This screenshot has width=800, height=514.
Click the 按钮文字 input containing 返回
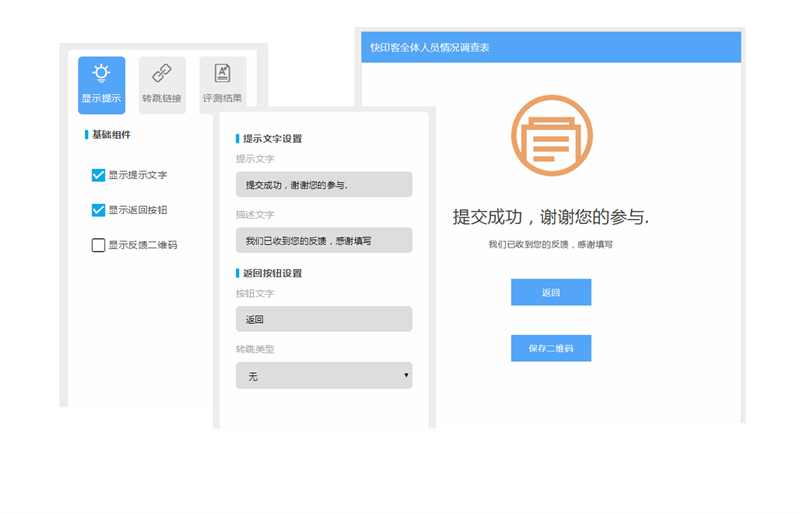323,320
